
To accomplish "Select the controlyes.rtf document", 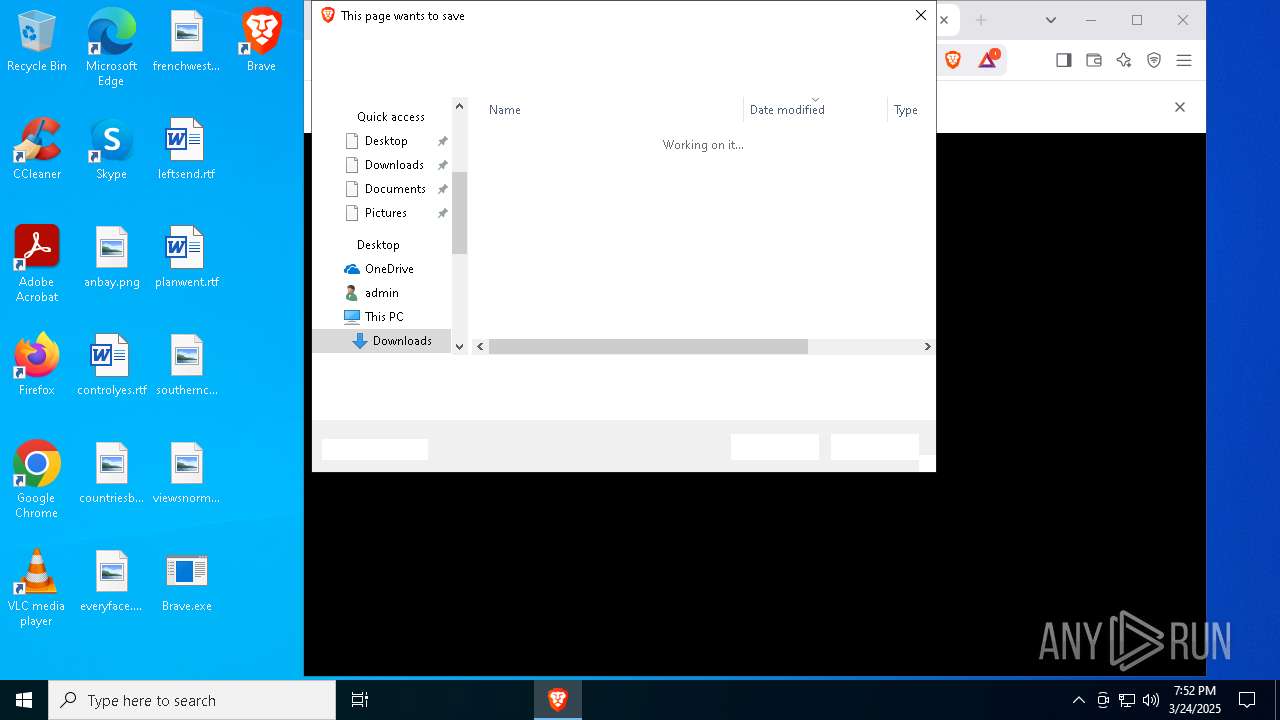I will tap(111, 365).
